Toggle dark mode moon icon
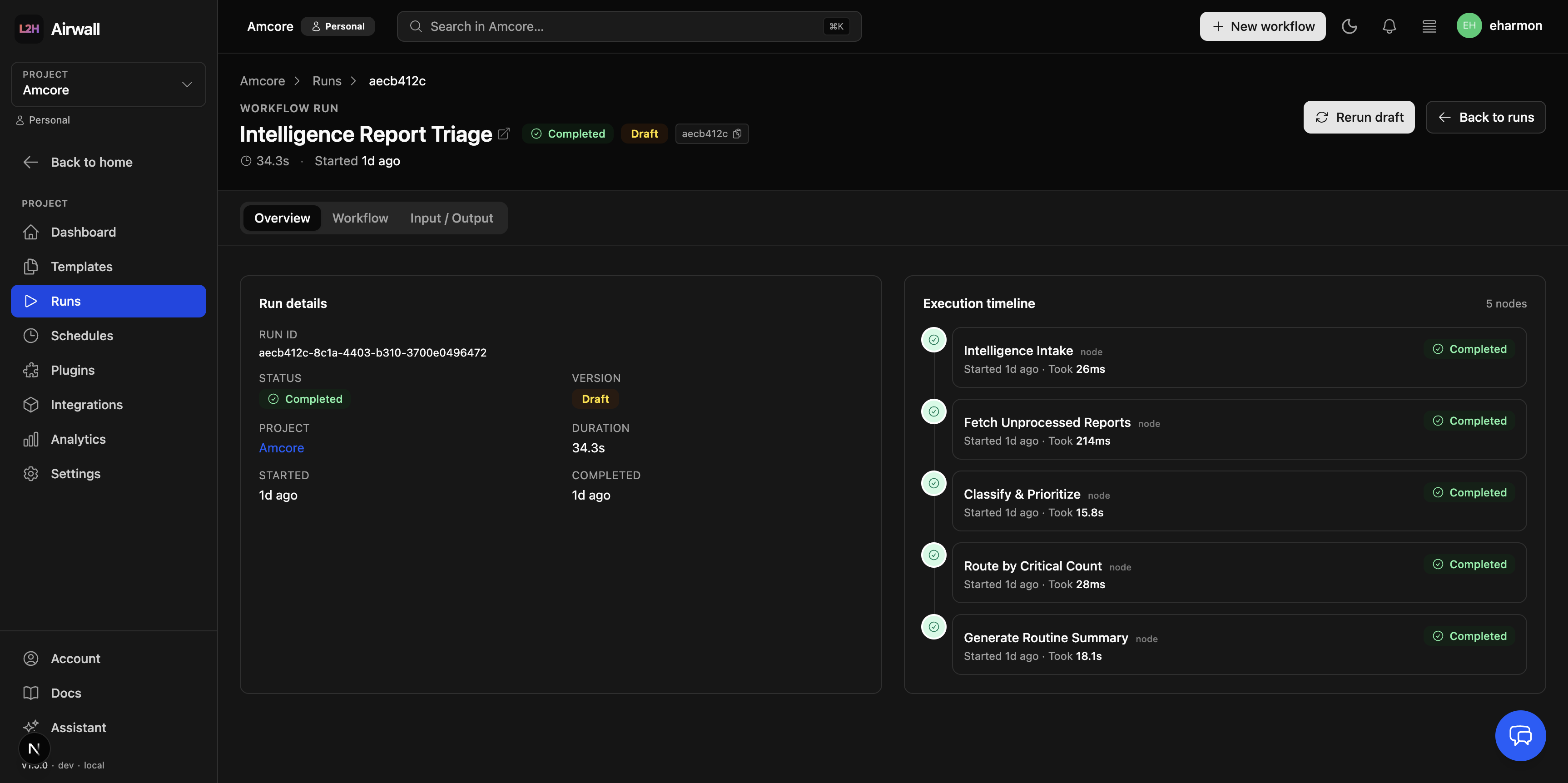This screenshot has height=783, width=1568. click(x=1350, y=26)
